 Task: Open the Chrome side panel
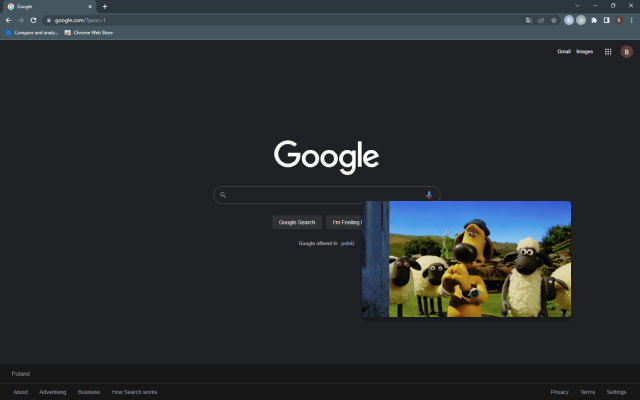[607, 20]
